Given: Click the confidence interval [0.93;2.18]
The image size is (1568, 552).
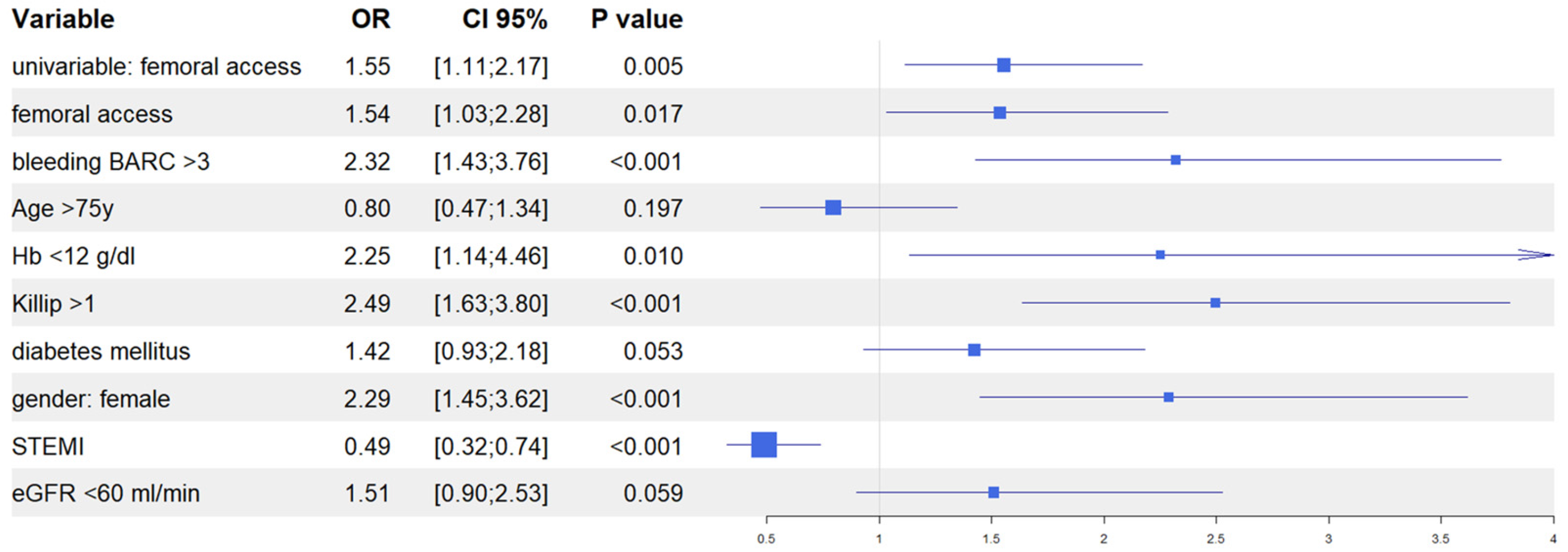Looking at the screenshot, I should (x=490, y=352).
